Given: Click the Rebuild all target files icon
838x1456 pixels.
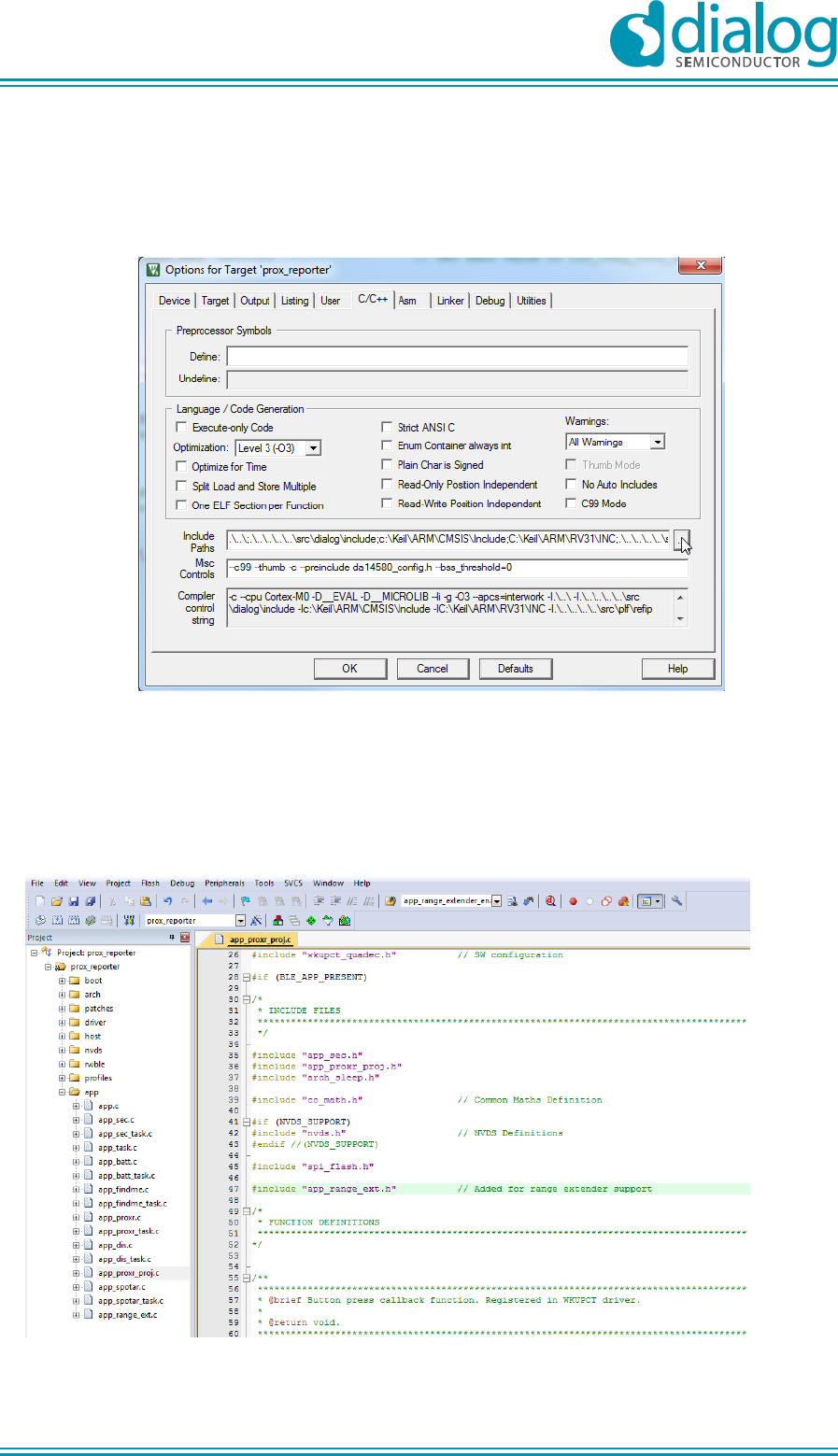Looking at the screenshot, I should (74, 921).
